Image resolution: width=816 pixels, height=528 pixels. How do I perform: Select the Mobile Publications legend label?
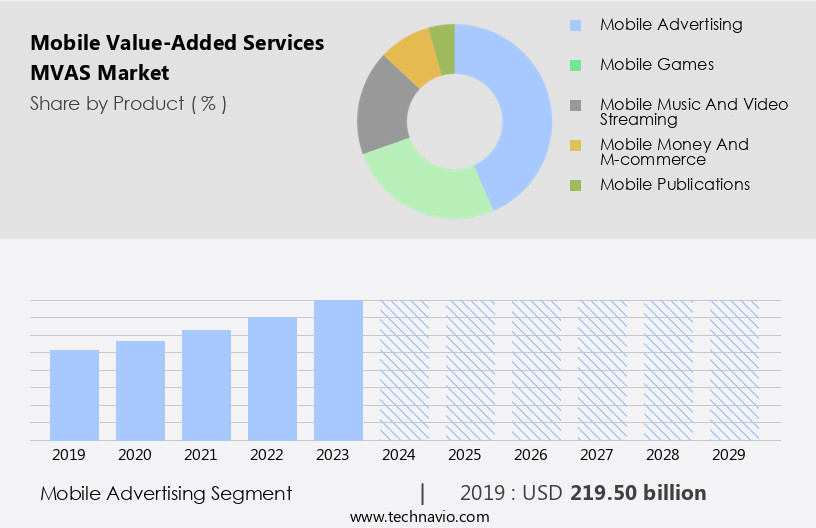click(x=674, y=185)
